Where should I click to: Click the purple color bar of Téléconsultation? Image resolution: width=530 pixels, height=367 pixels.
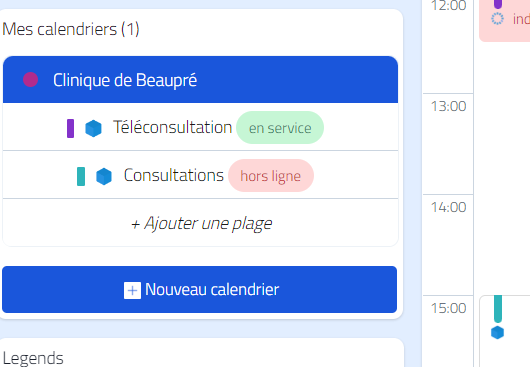point(70,128)
